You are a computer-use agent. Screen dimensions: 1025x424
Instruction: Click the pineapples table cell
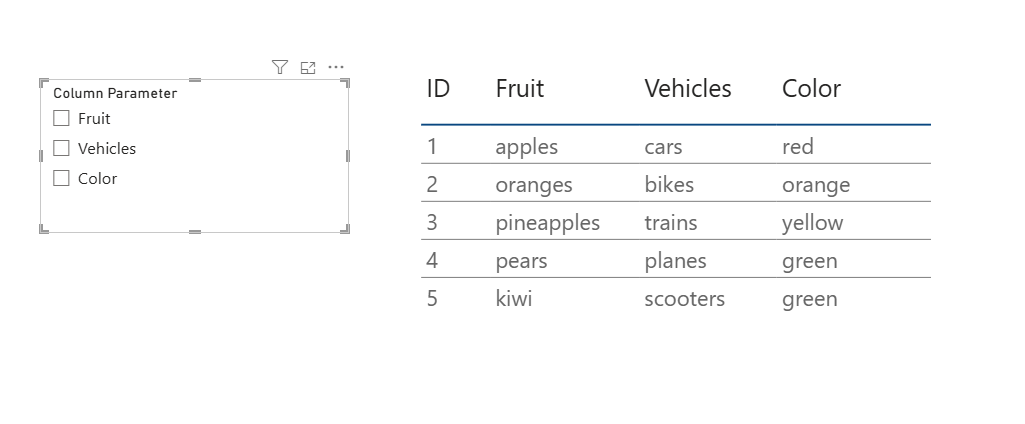click(548, 223)
